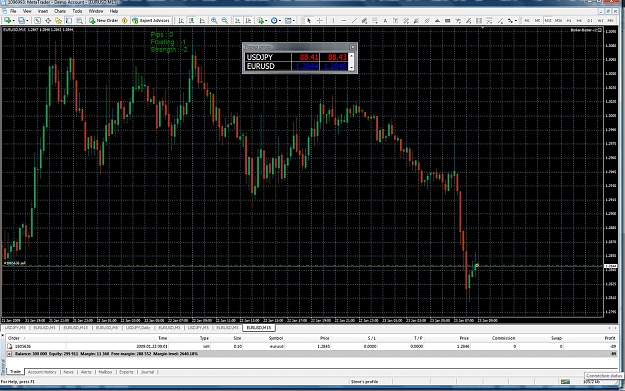Expand the Indicators dropdown arrow
This screenshot has width=625, height=391.
[266, 20]
